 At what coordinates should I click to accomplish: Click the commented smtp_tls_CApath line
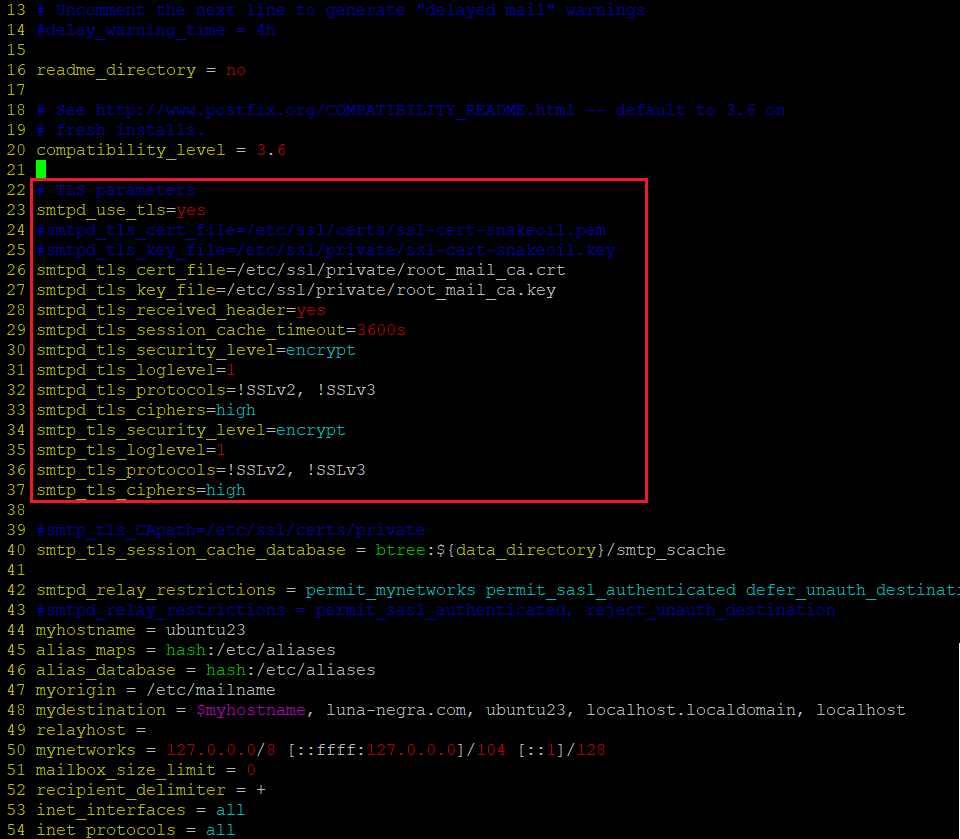coord(230,530)
